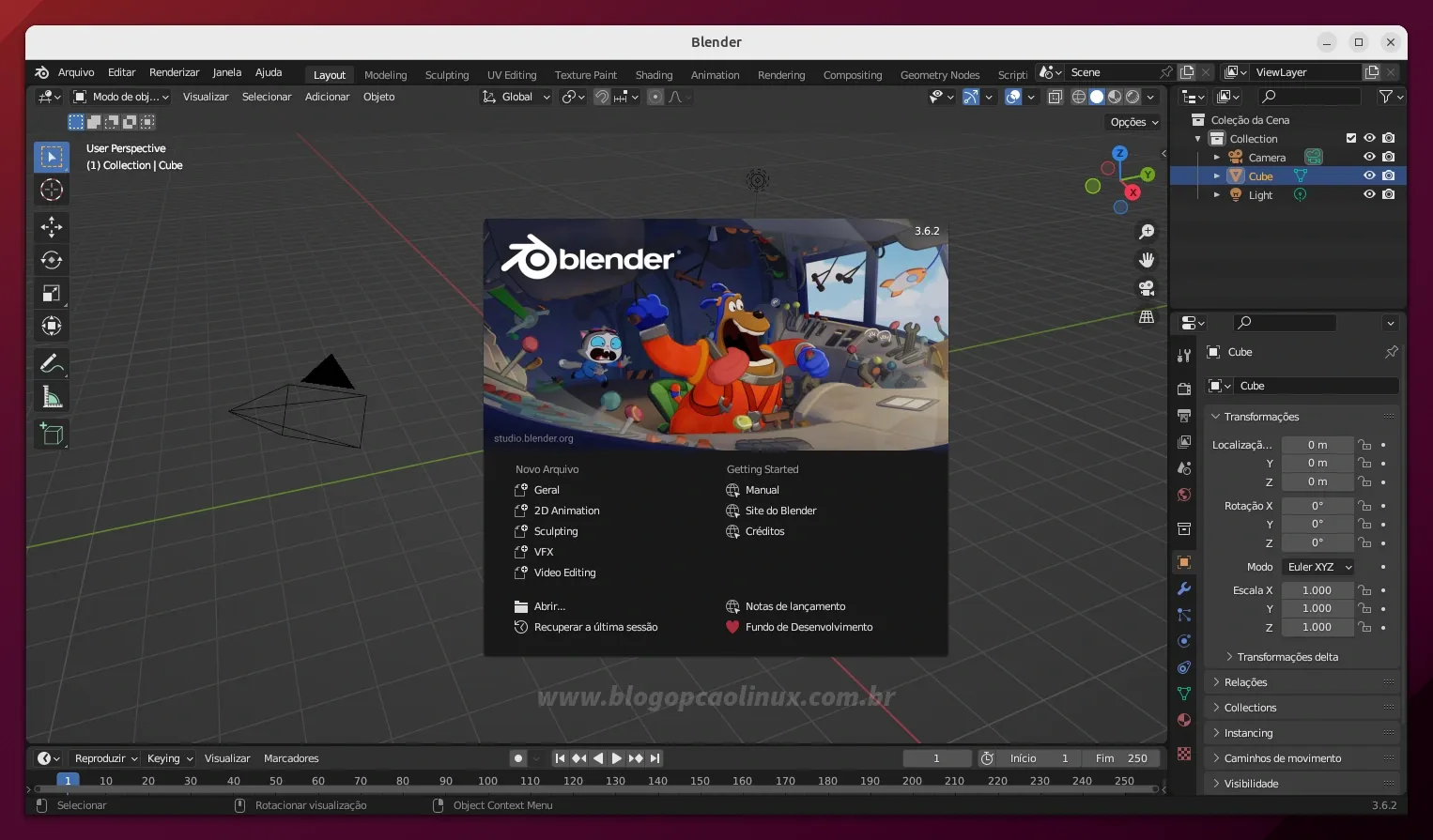Open the Adicionar menu

[x=327, y=97]
